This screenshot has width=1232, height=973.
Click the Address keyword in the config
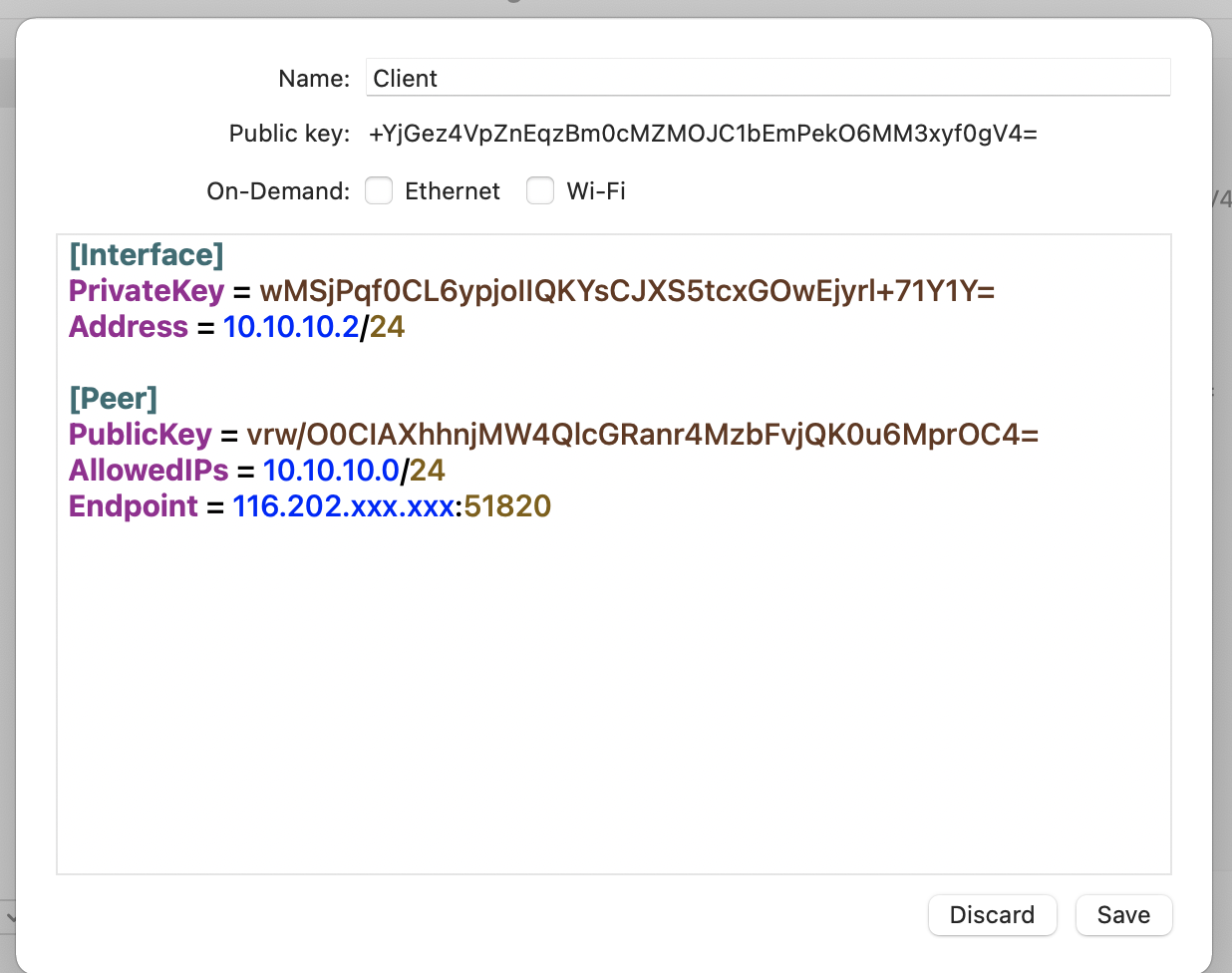pos(129,327)
